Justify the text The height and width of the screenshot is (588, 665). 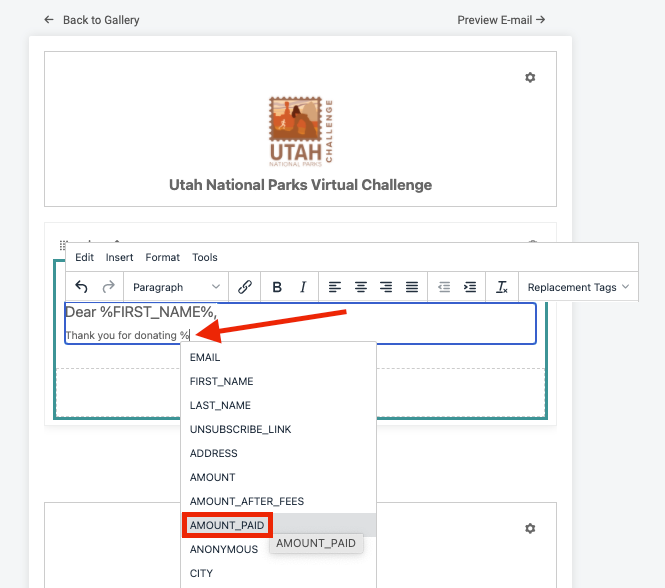412,287
